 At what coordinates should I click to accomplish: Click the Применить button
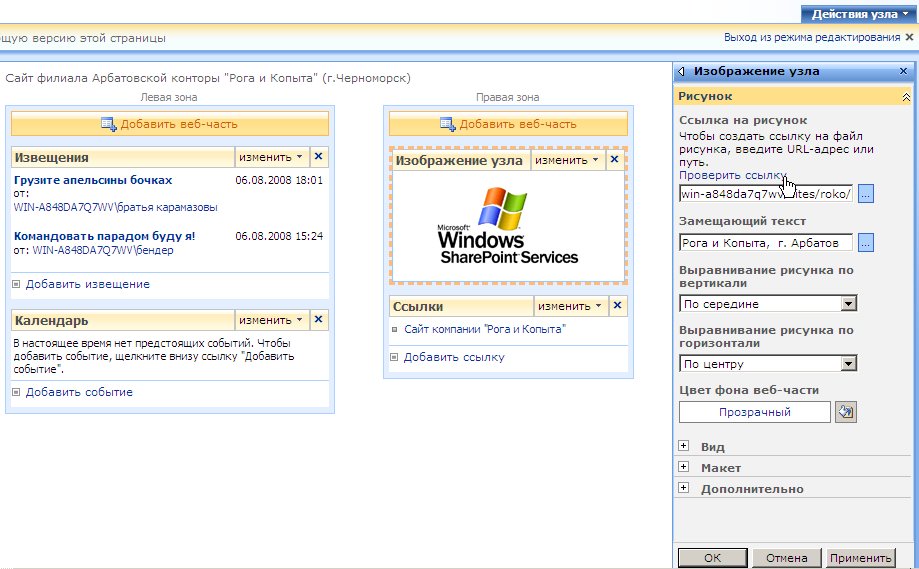point(860,558)
